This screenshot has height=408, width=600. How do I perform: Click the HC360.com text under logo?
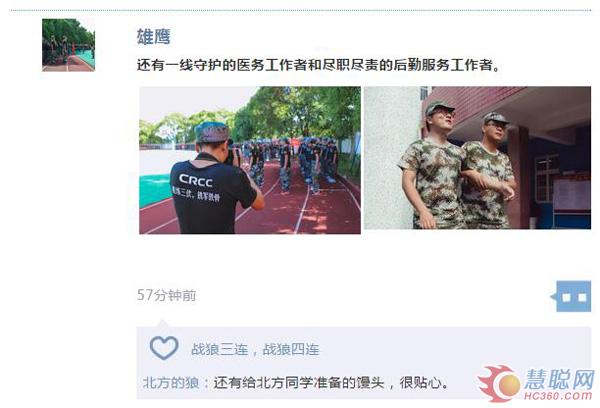click(x=558, y=395)
